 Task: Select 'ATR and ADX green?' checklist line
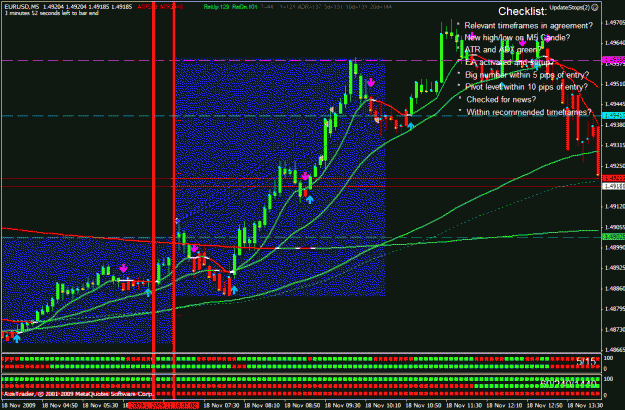503,50
